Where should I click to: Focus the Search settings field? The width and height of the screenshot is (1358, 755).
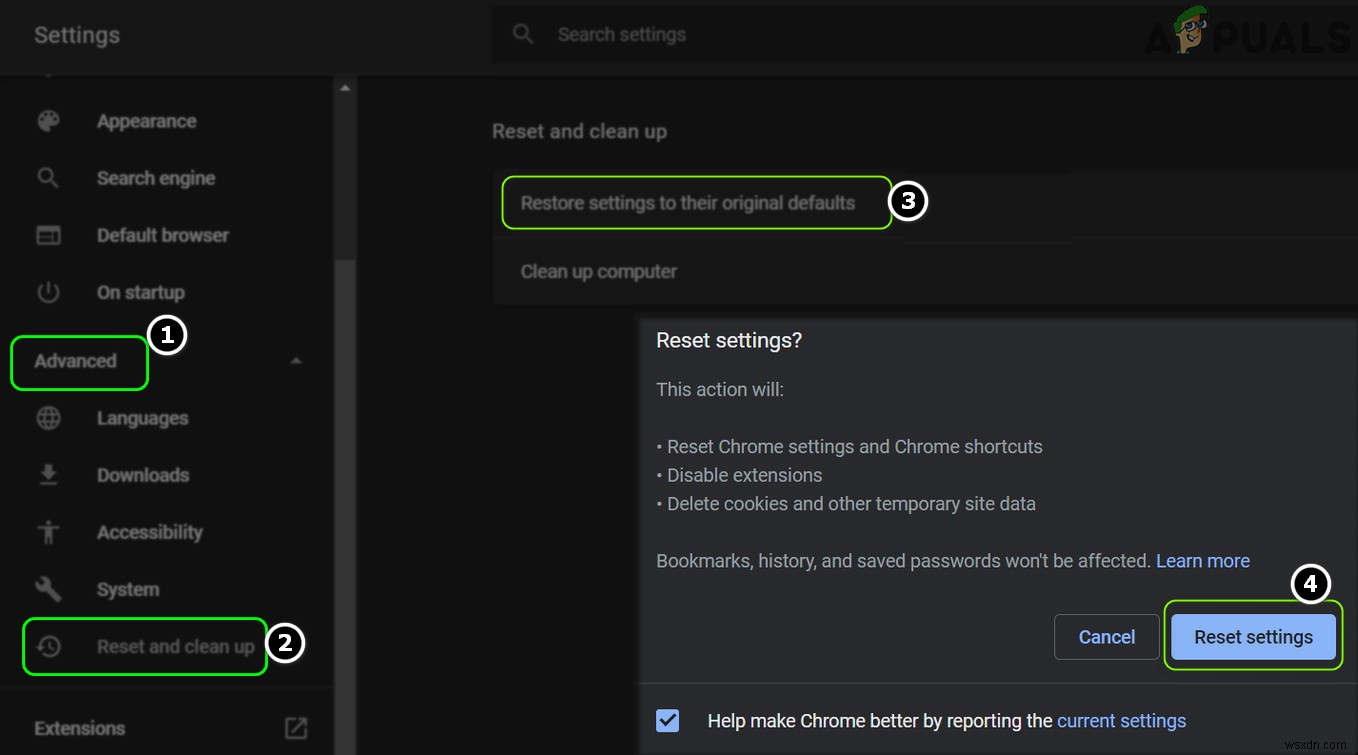(700, 35)
